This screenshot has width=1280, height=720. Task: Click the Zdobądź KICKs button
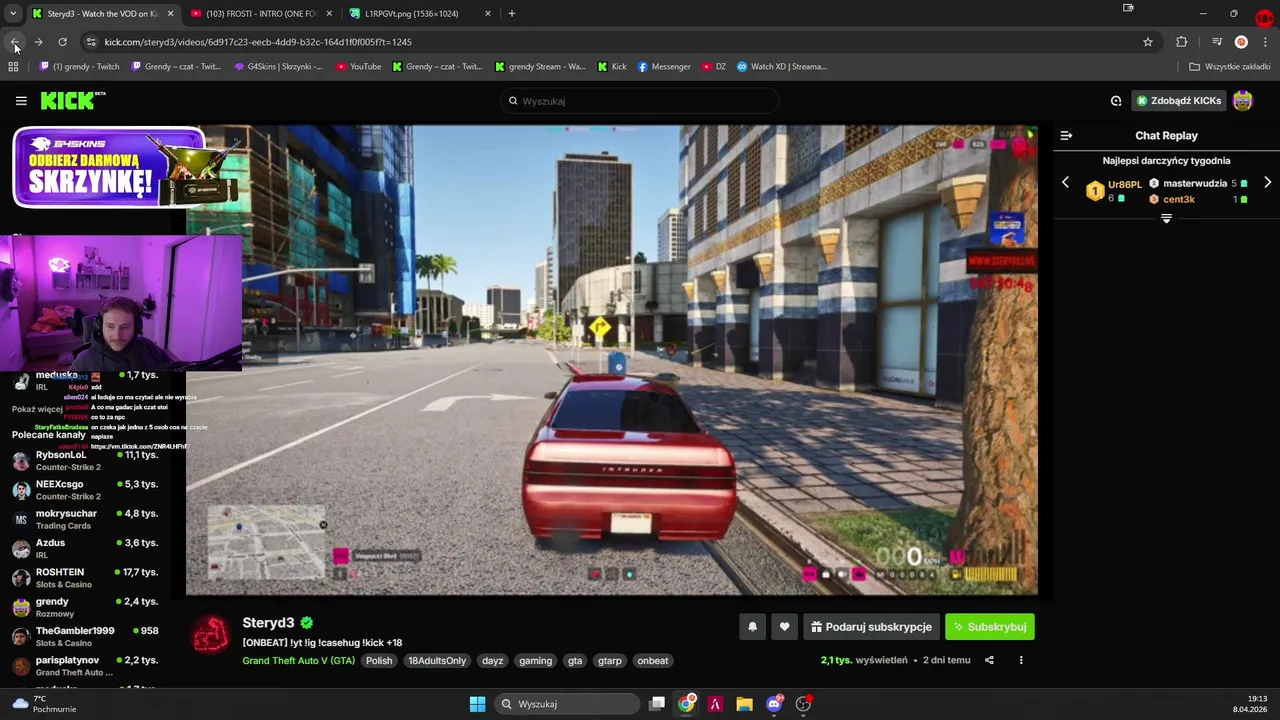(x=1178, y=101)
